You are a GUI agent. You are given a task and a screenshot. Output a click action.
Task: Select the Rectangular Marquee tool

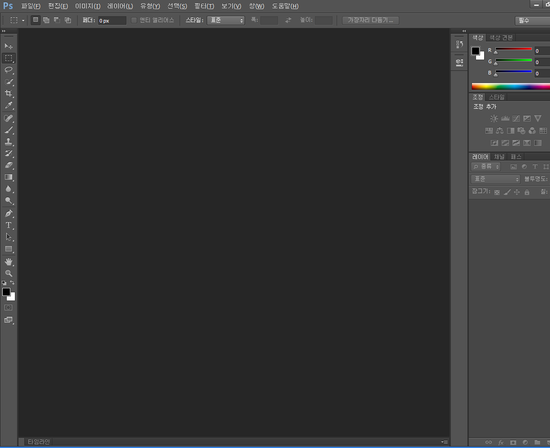pyautogui.click(x=8, y=58)
